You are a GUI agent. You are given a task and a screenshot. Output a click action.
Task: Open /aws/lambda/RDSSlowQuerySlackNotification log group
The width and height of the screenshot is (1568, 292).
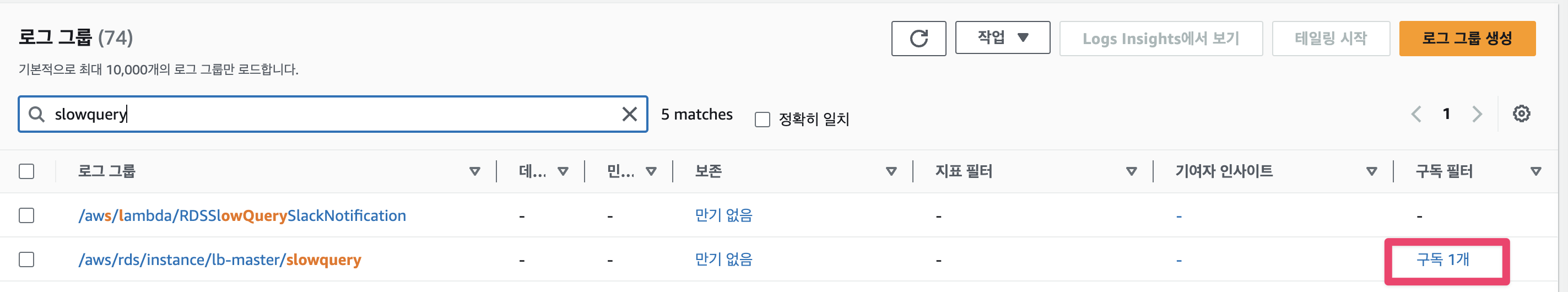[x=242, y=215]
